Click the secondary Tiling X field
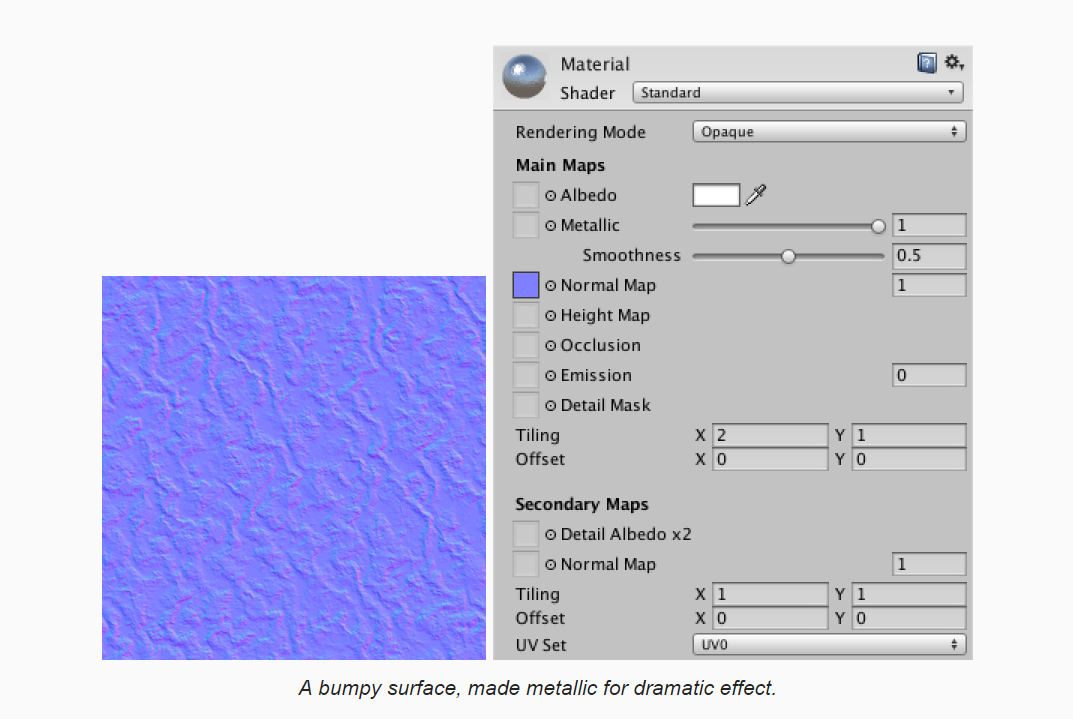The width and height of the screenshot is (1073, 719). point(771,594)
